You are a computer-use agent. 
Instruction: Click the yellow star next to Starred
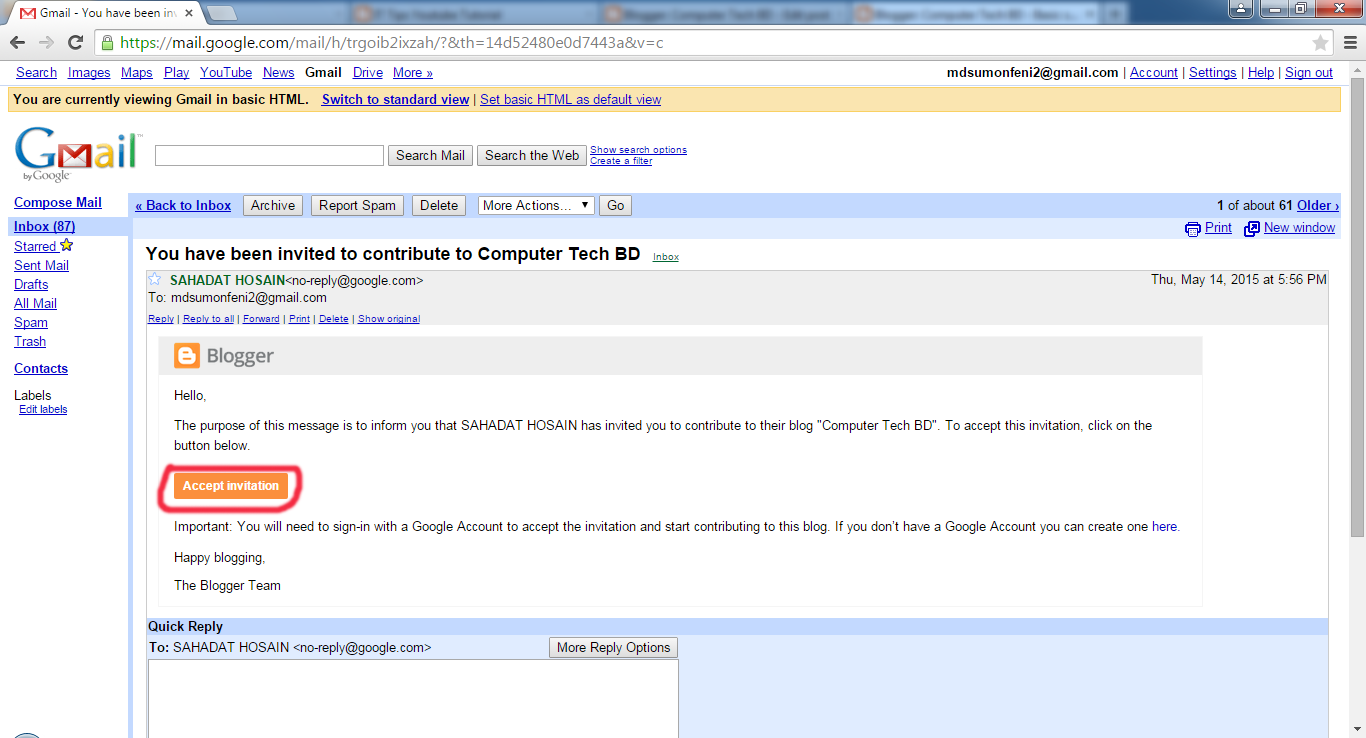click(67, 245)
